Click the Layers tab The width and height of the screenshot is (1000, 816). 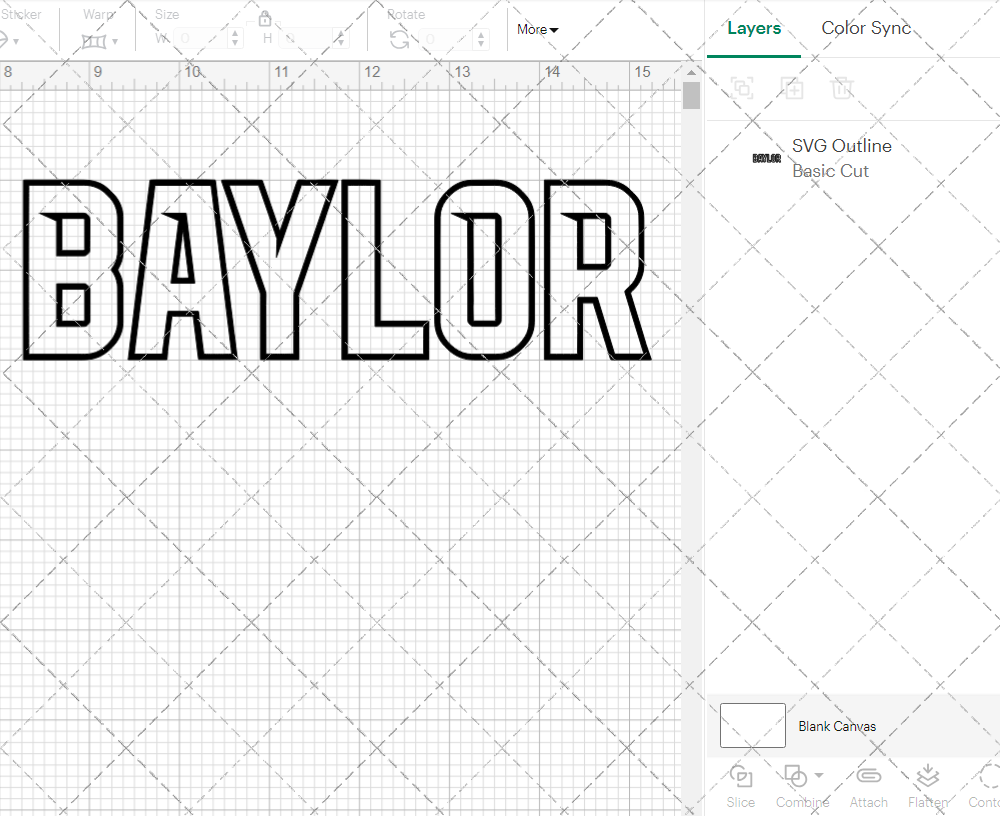pos(755,28)
